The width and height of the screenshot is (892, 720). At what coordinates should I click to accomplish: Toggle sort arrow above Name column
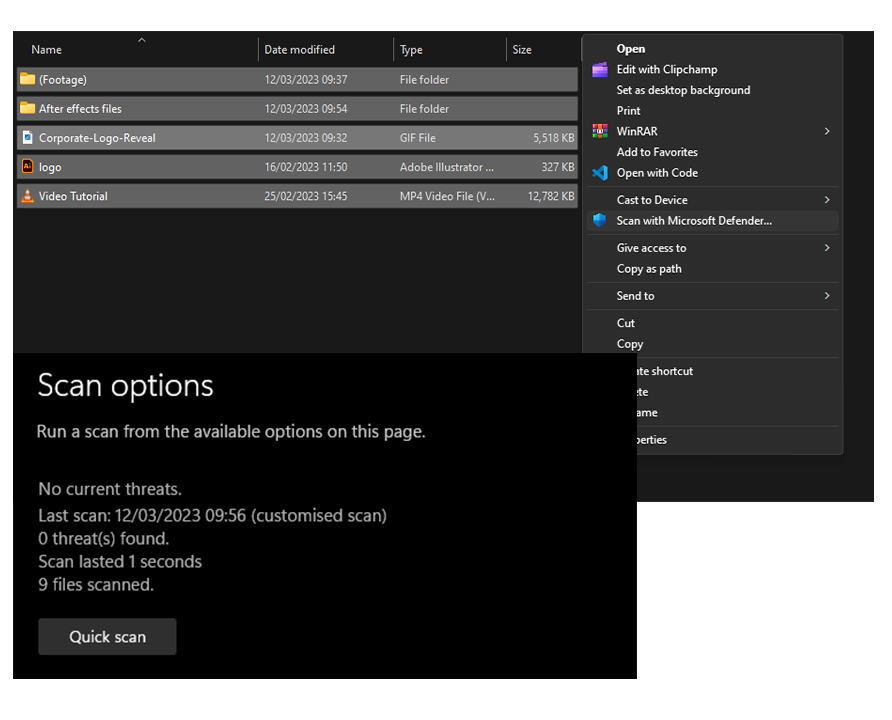coord(142,40)
